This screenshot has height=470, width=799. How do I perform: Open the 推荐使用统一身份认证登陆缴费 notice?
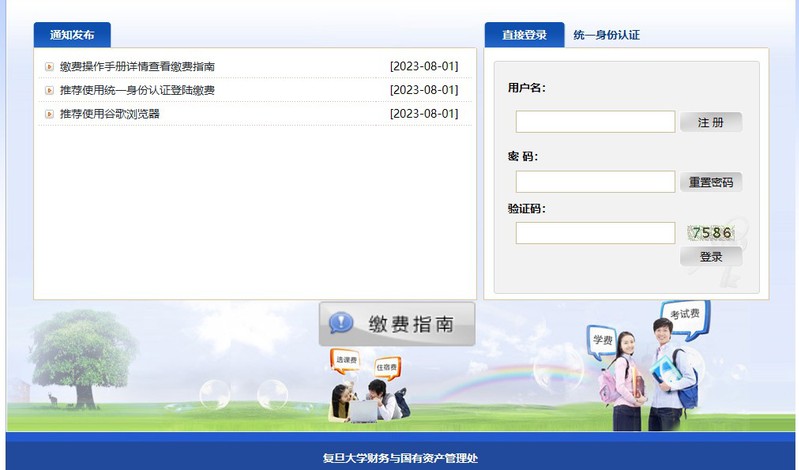tap(137, 91)
